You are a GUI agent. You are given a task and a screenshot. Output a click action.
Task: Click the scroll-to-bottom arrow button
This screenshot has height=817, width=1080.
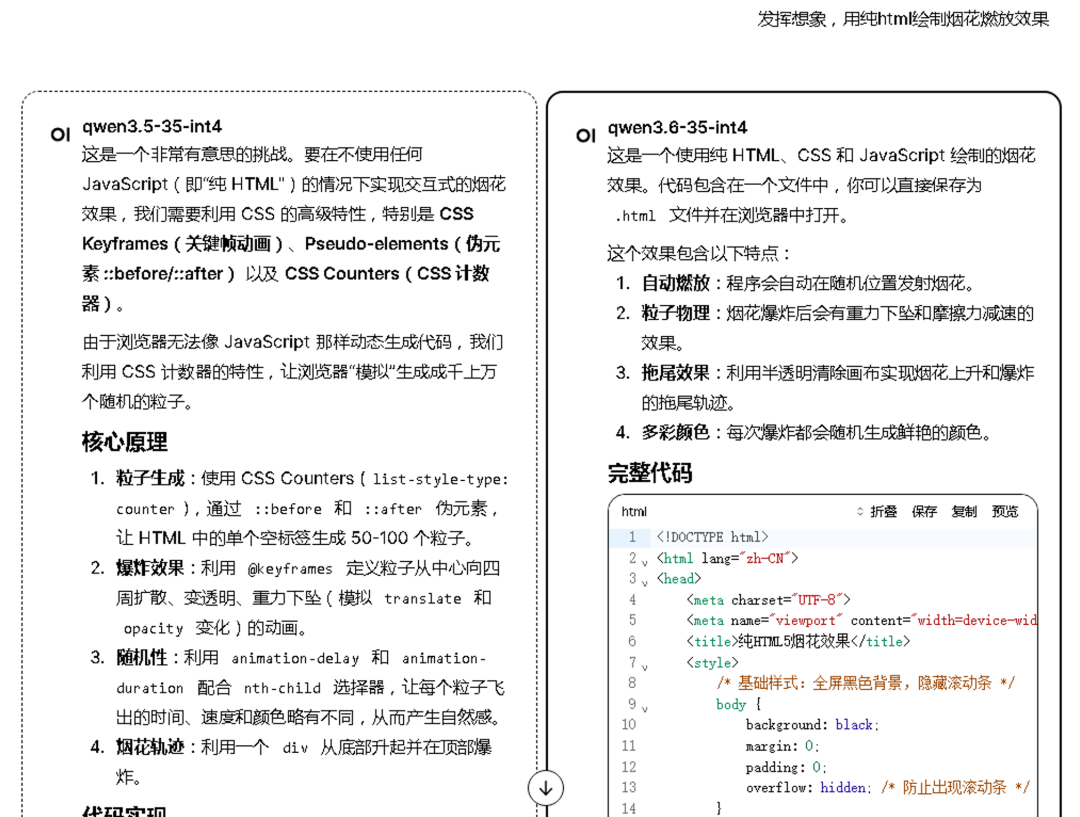[546, 788]
